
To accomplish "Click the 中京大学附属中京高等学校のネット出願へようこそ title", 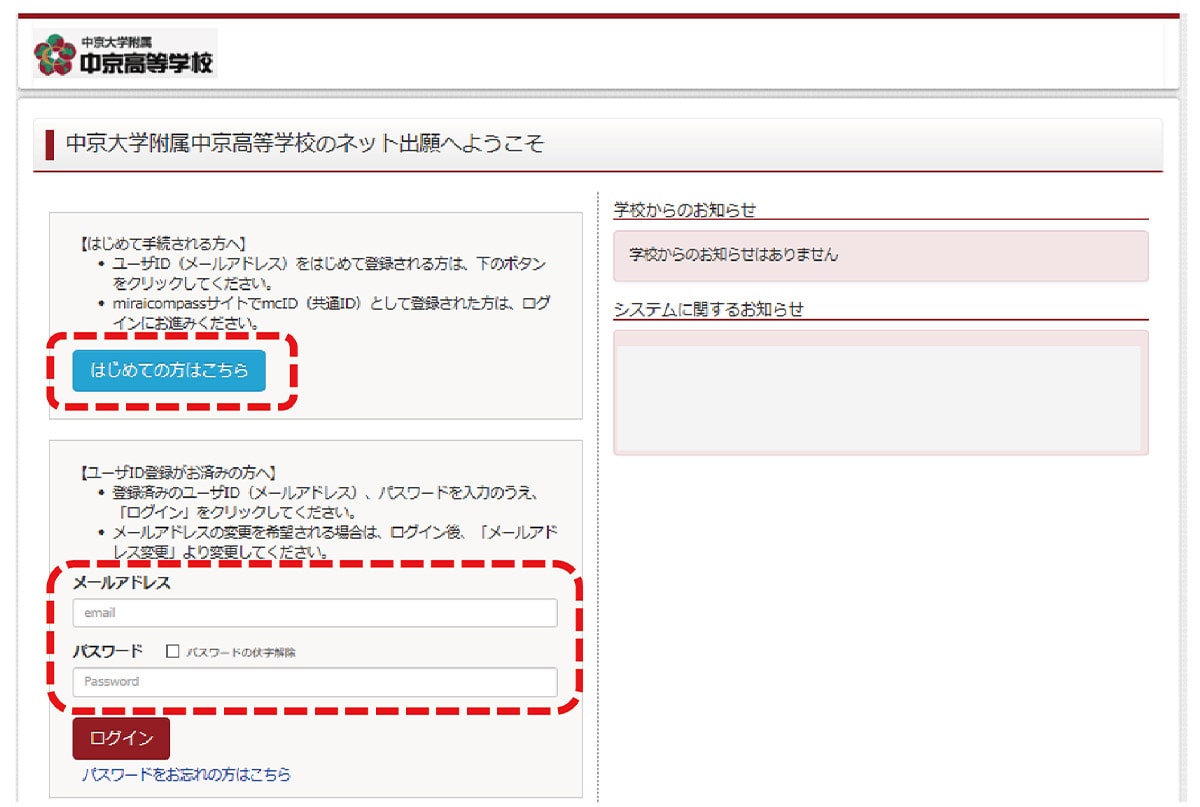I will pyautogui.click(x=305, y=144).
